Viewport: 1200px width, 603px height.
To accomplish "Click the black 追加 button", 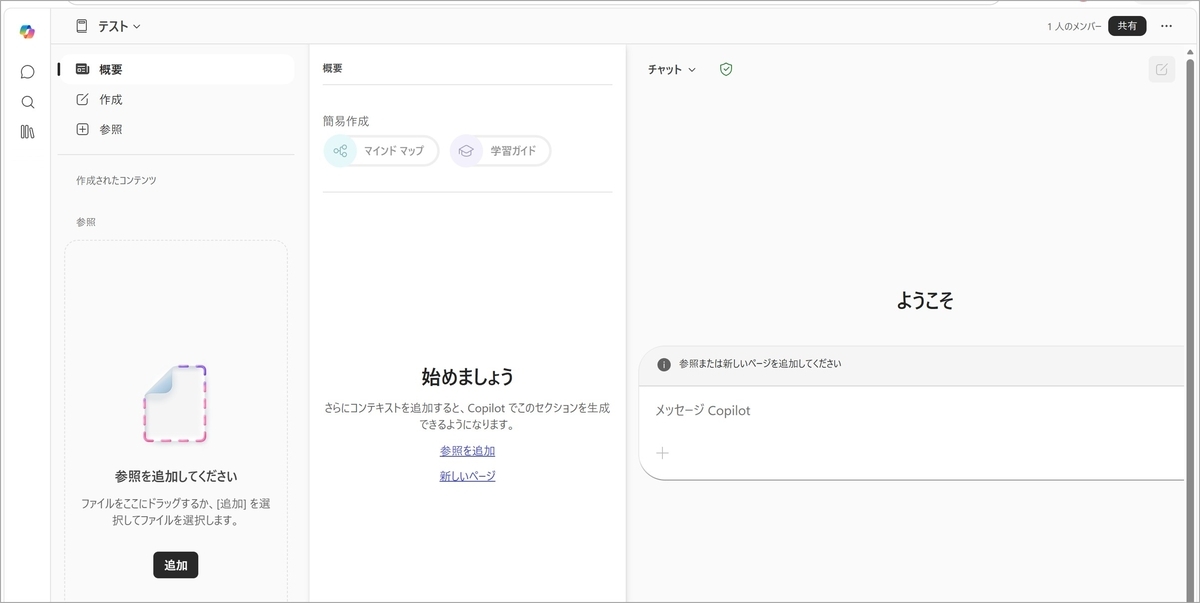I will pos(176,565).
